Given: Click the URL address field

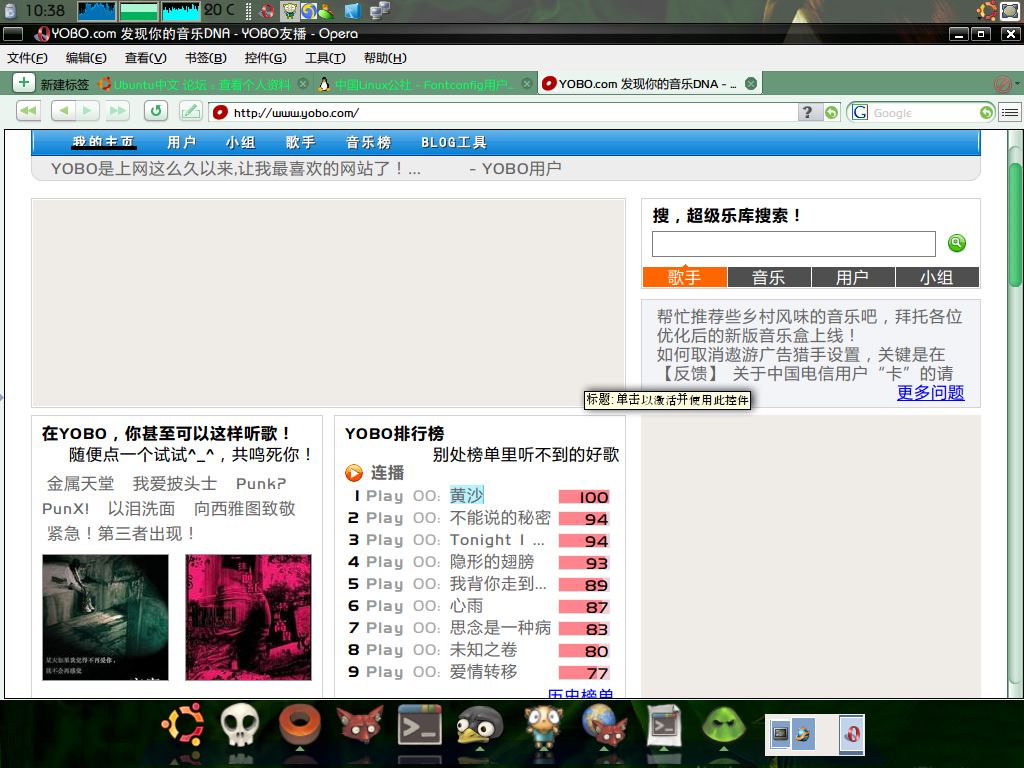Looking at the screenshot, I should coord(503,112).
